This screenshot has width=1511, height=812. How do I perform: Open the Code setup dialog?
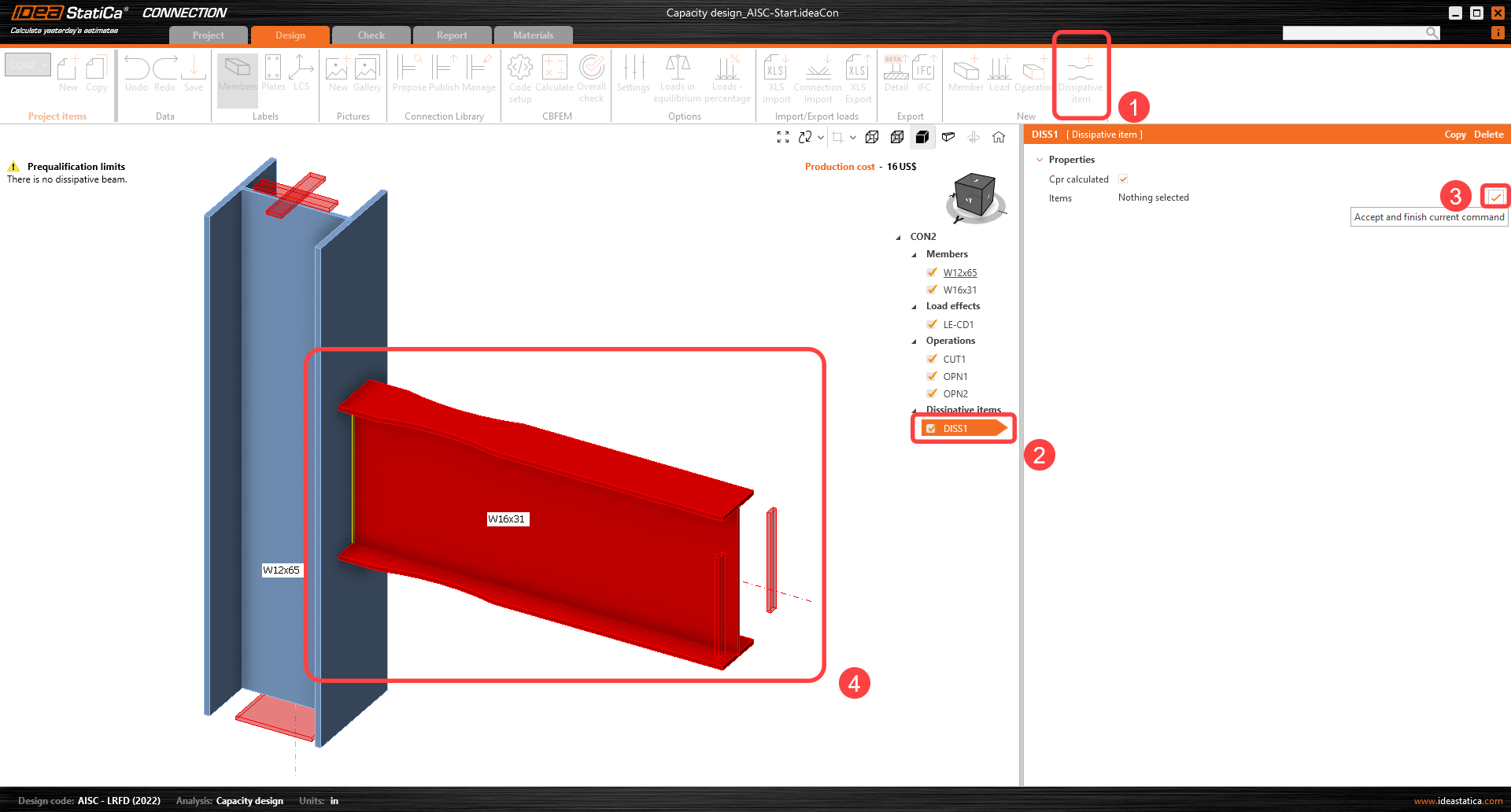pyautogui.click(x=519, y=75)
